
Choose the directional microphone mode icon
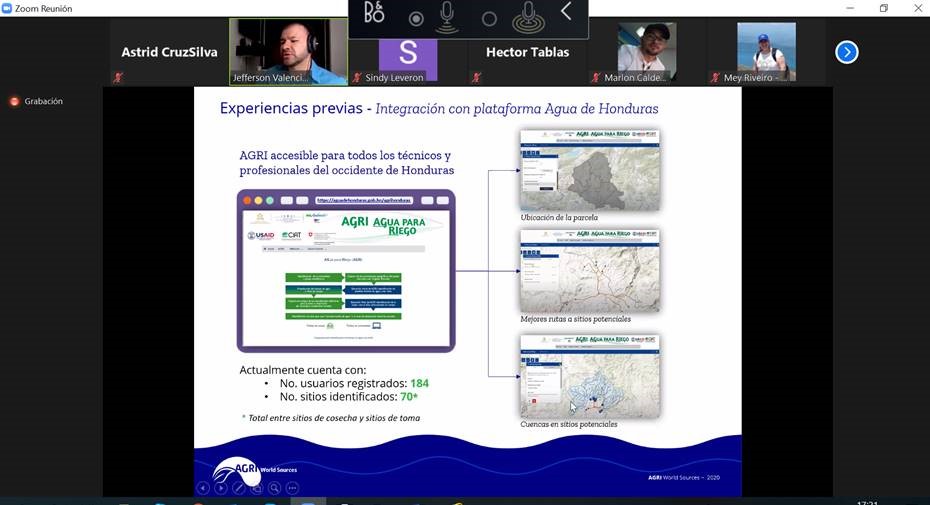447,17
